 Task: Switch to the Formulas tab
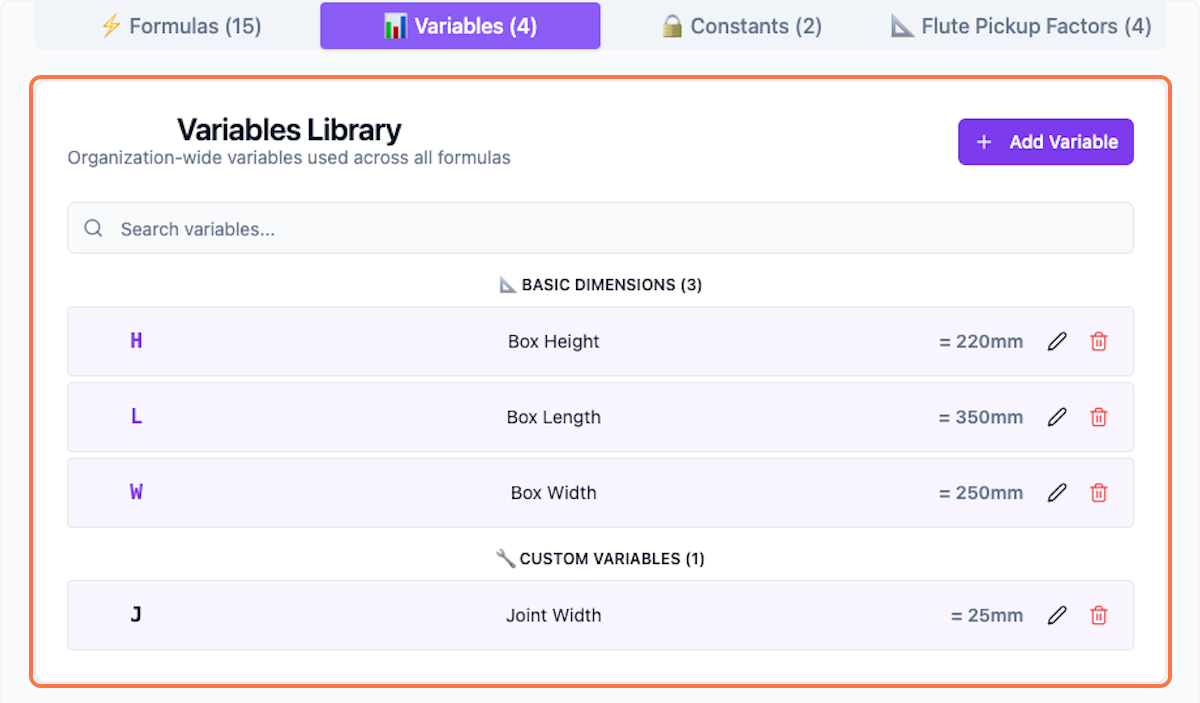click(x=180, y=26)
